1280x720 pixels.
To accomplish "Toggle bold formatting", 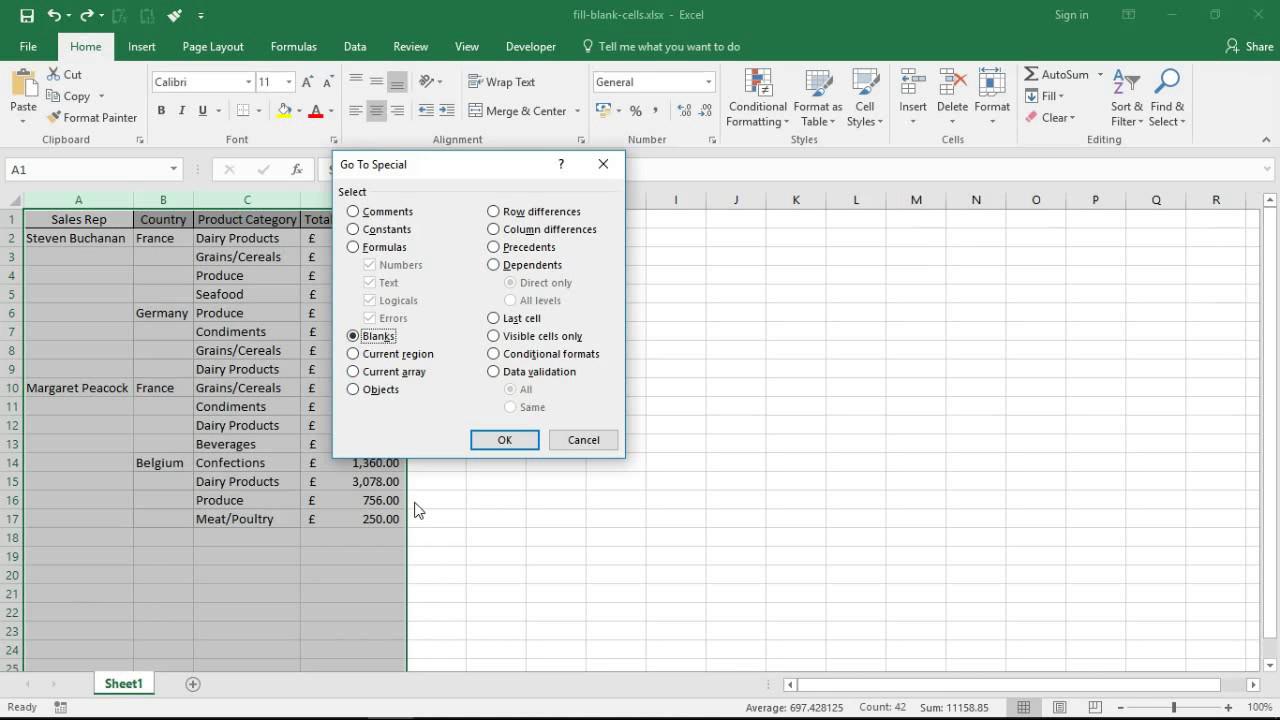I will [160, 111].
